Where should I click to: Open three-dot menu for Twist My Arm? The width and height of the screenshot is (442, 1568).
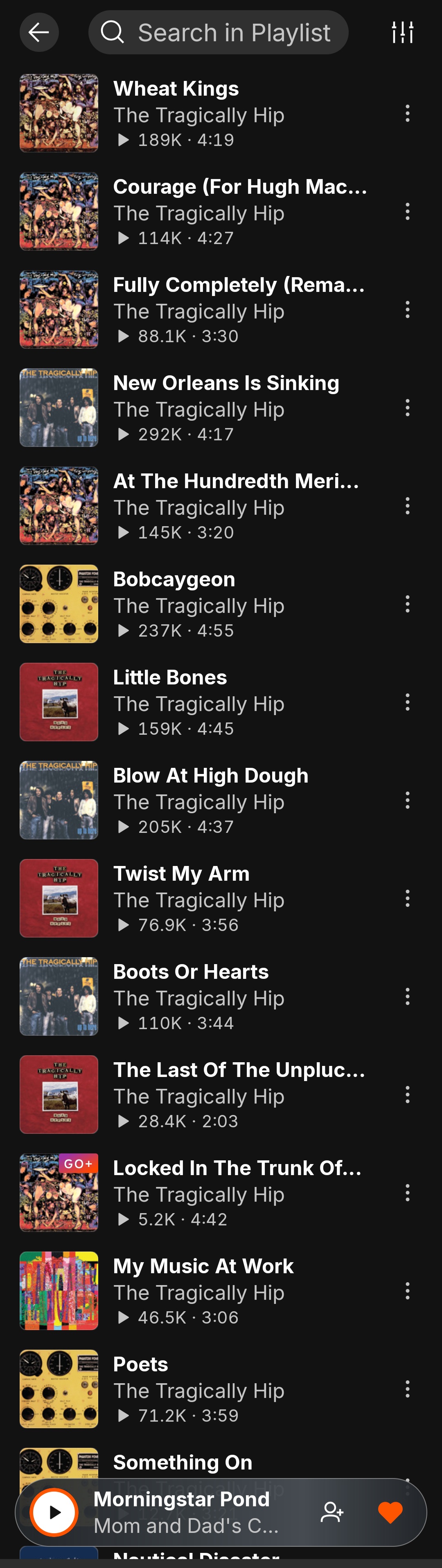[407, 898]
